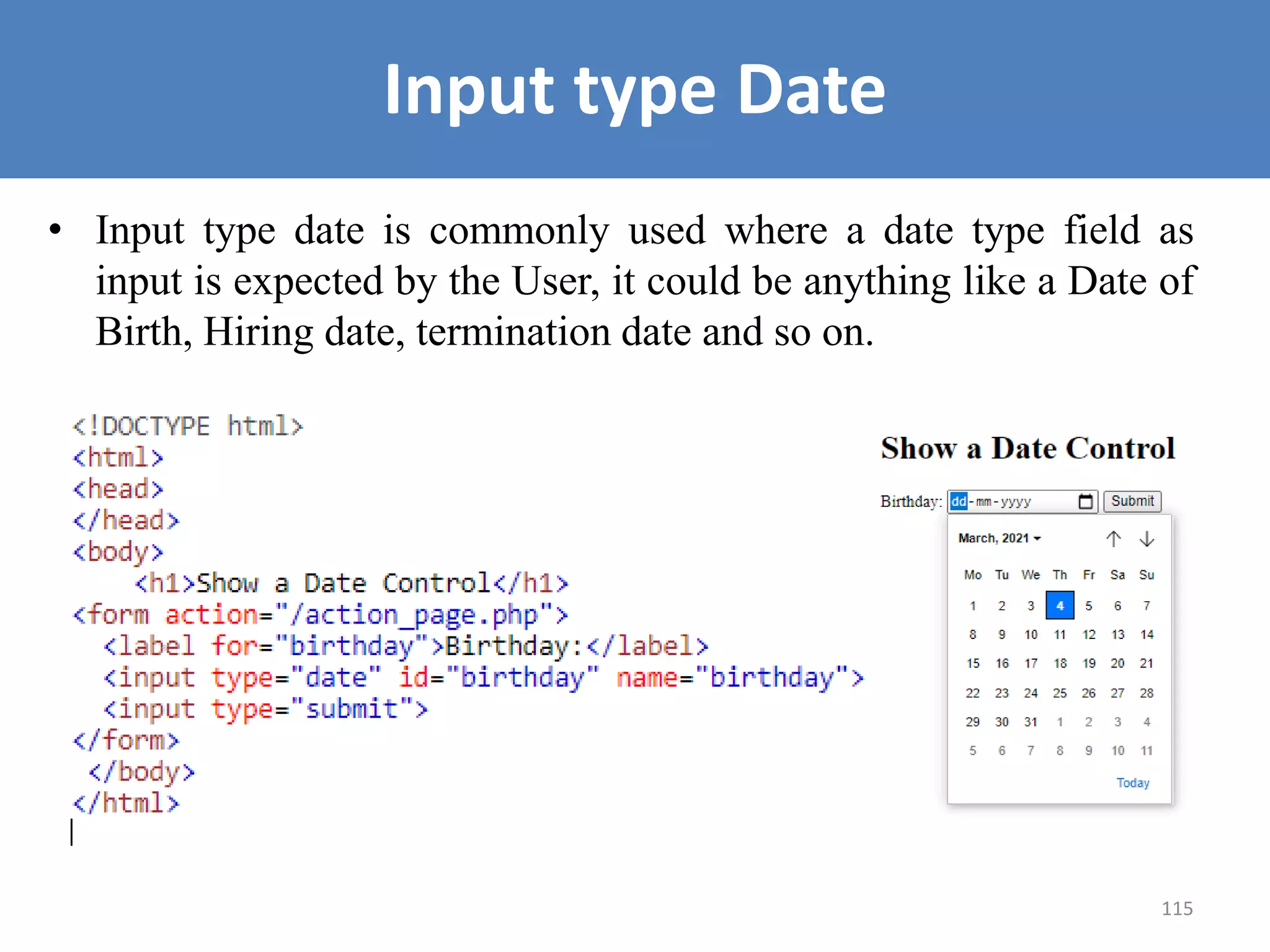This screenshot has height=952, width=1270.
Task: Click slide page number 115
Action: coord(1177,909)
